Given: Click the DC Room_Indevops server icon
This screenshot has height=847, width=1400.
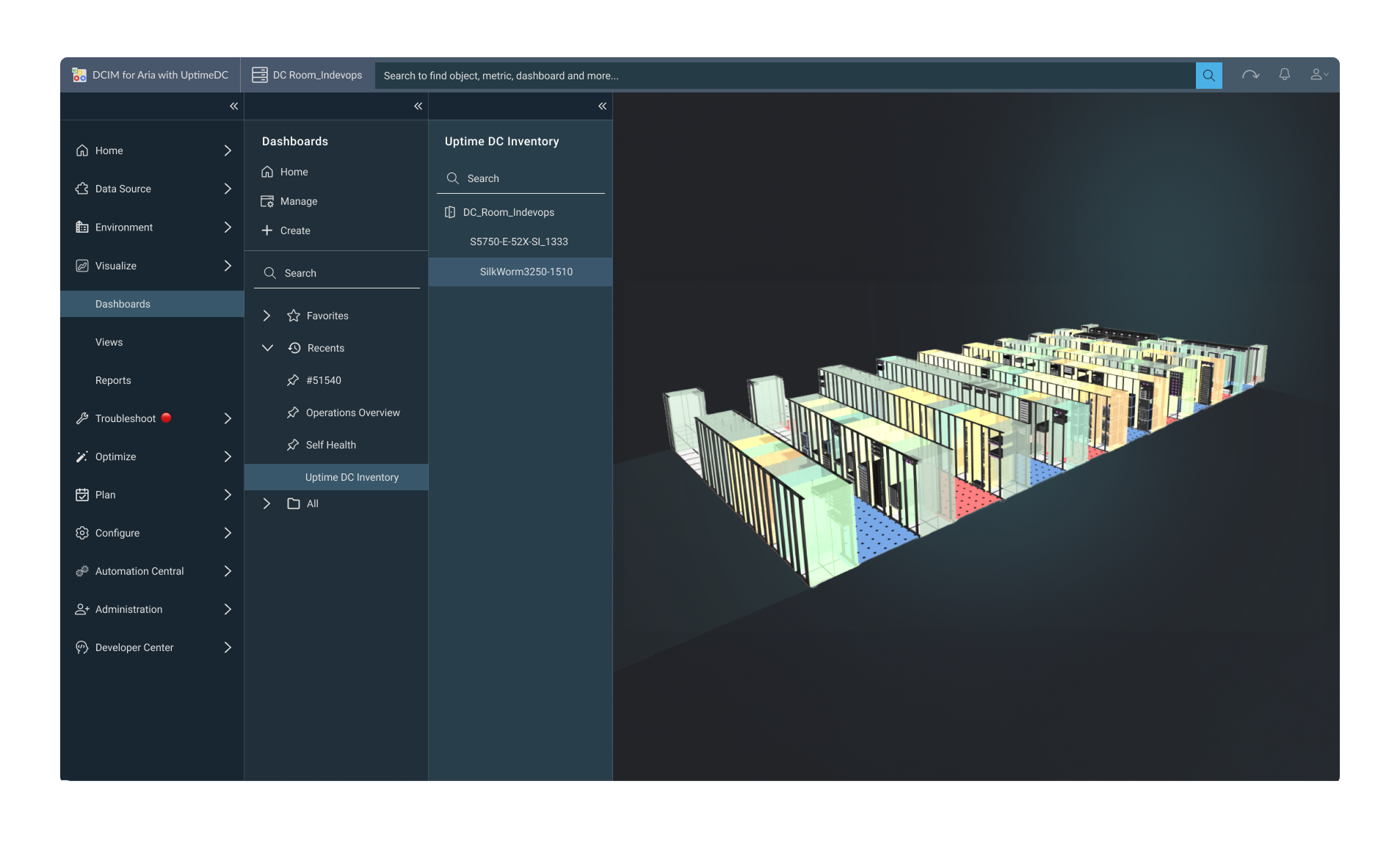Looking at the screenshot, I should 260,75.
